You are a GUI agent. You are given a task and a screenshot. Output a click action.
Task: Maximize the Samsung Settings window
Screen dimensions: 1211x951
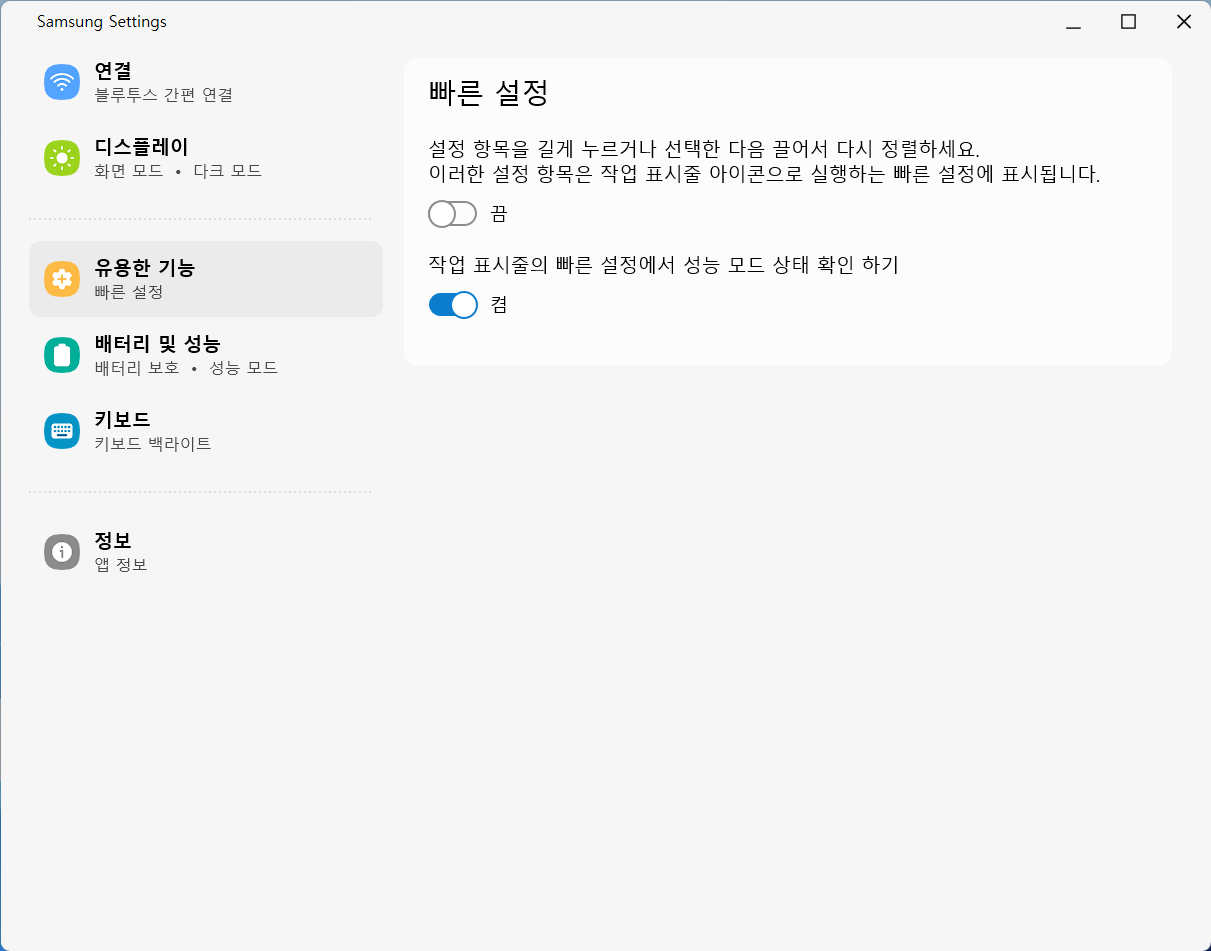pyautogui.click(x=1128, y=22)
